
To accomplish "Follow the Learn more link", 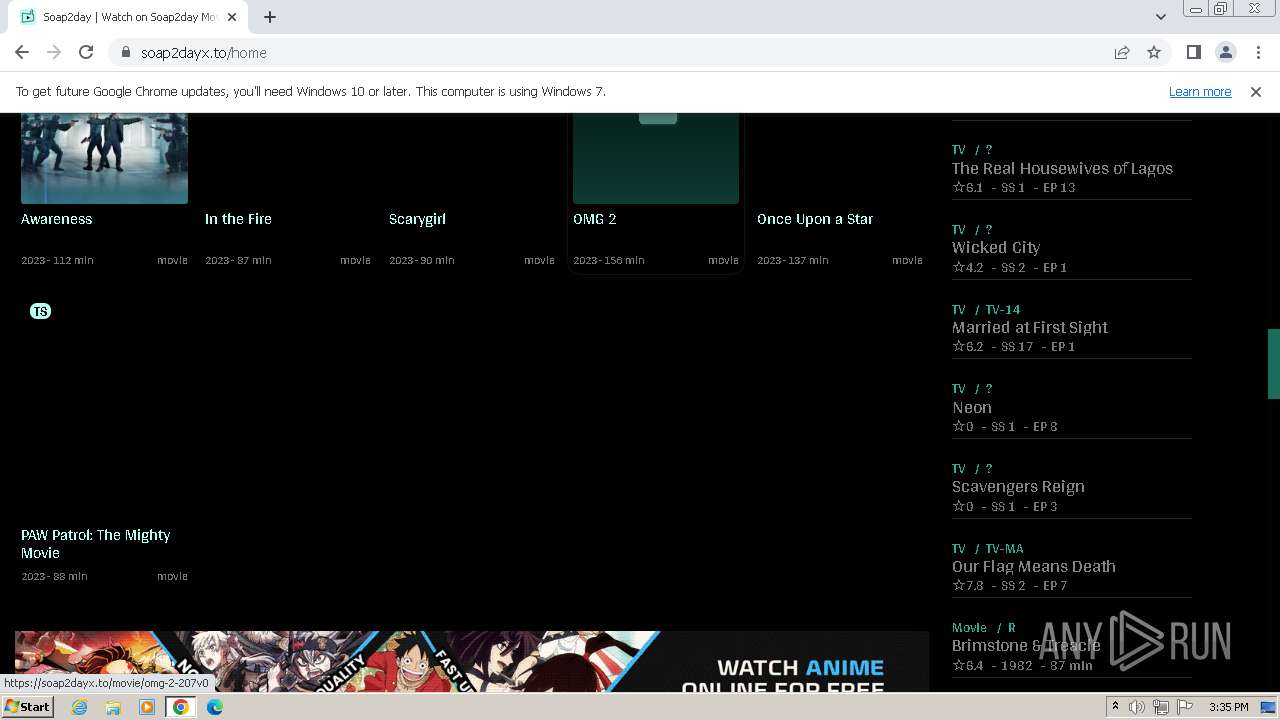I will [x=1200, y=92].
